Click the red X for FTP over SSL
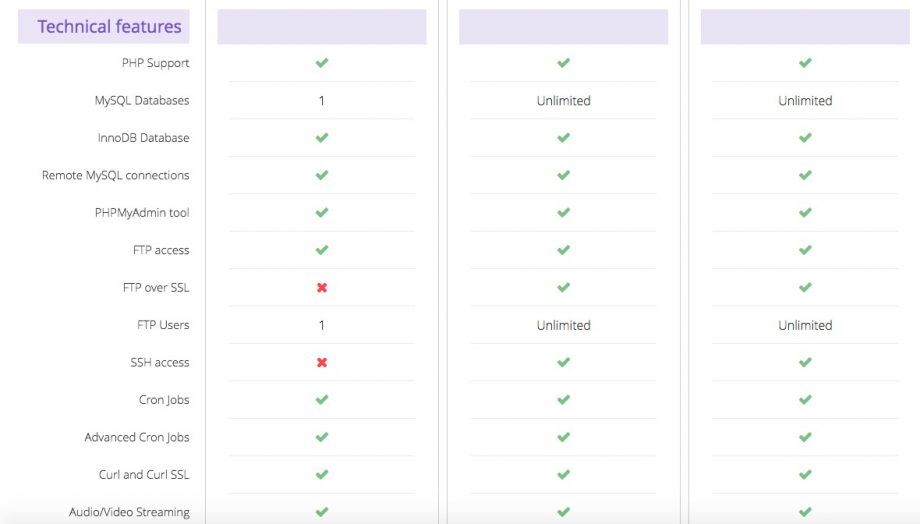Screen dimensions: 920x524 click(322, 288)
